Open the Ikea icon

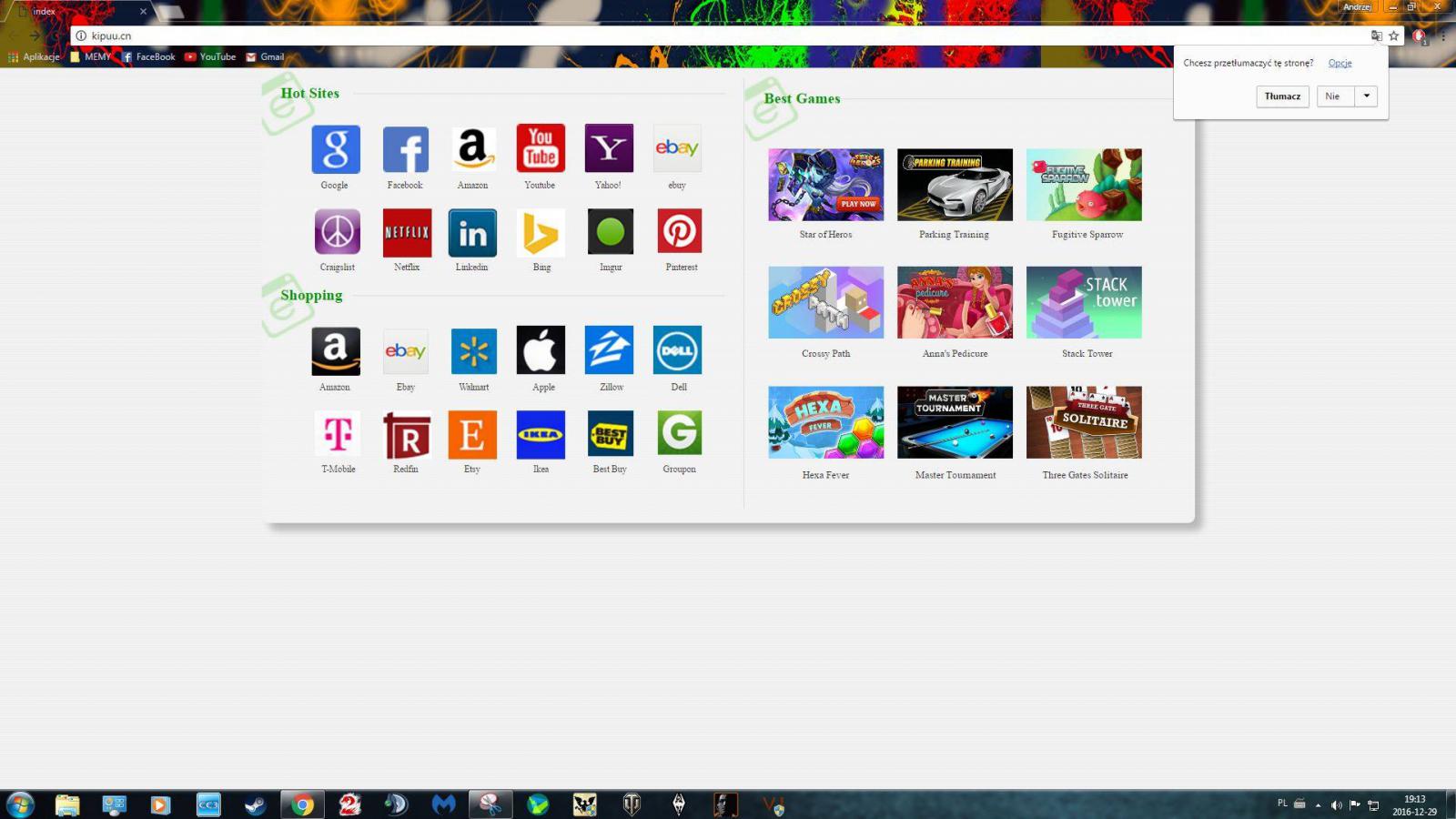coord(541,434)
